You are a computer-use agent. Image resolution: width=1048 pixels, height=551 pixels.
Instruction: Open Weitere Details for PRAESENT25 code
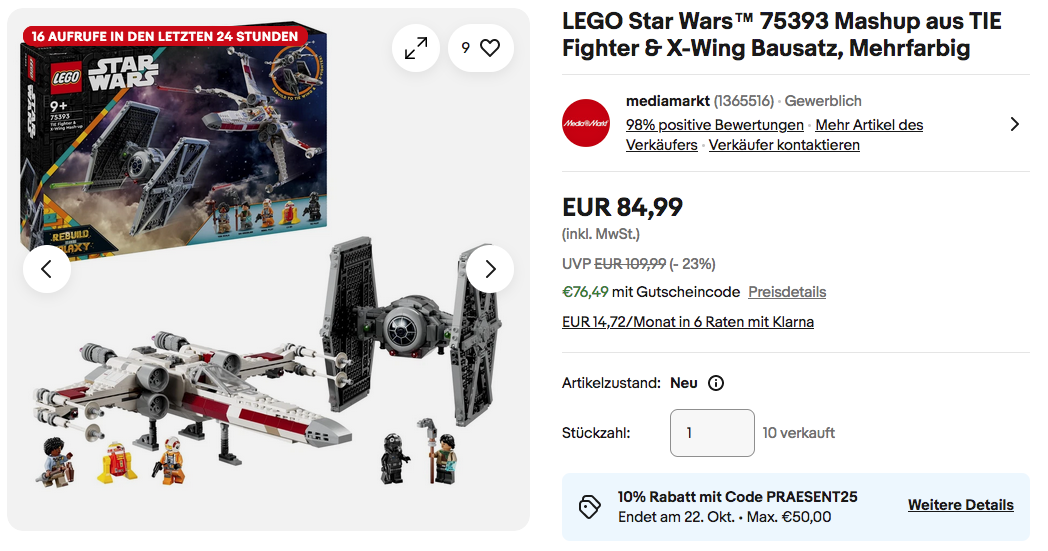click(x=960, y=505)
